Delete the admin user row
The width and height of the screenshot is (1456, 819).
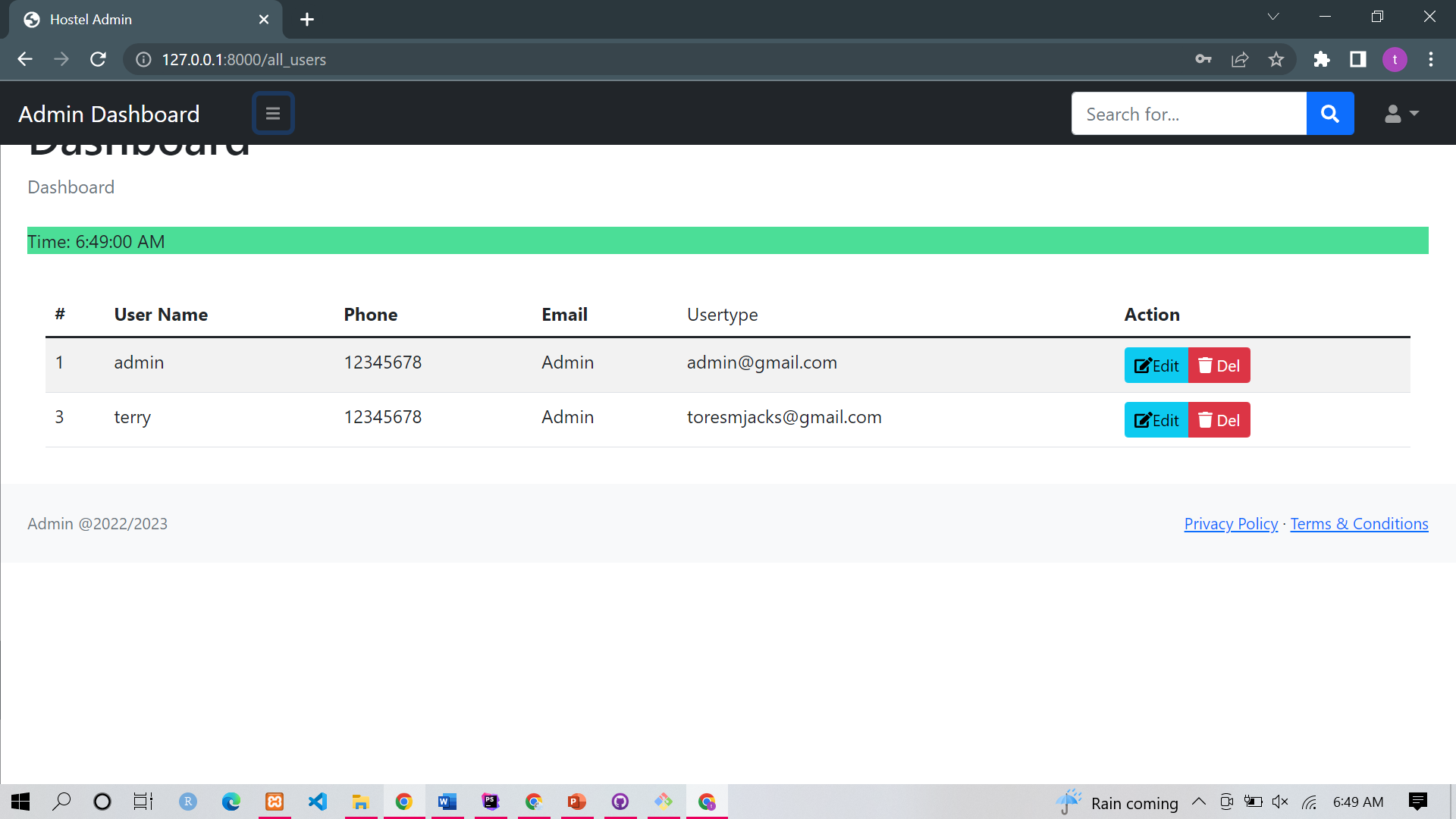click(1219, 365)
